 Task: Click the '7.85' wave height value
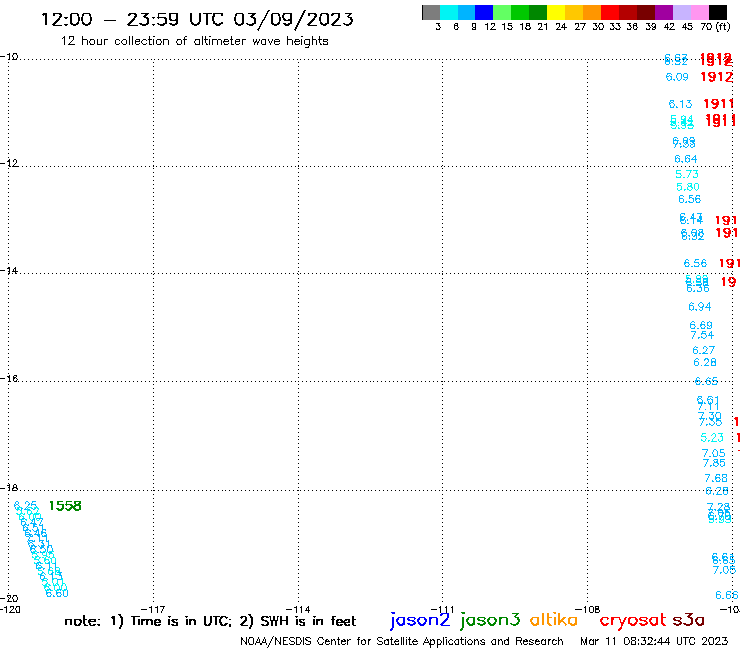(x=714, y=463)
